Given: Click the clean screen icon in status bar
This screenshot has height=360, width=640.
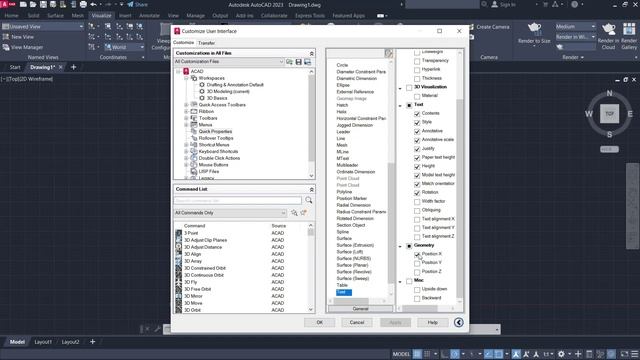Looking at the screenshot, I should click(624, 354).
